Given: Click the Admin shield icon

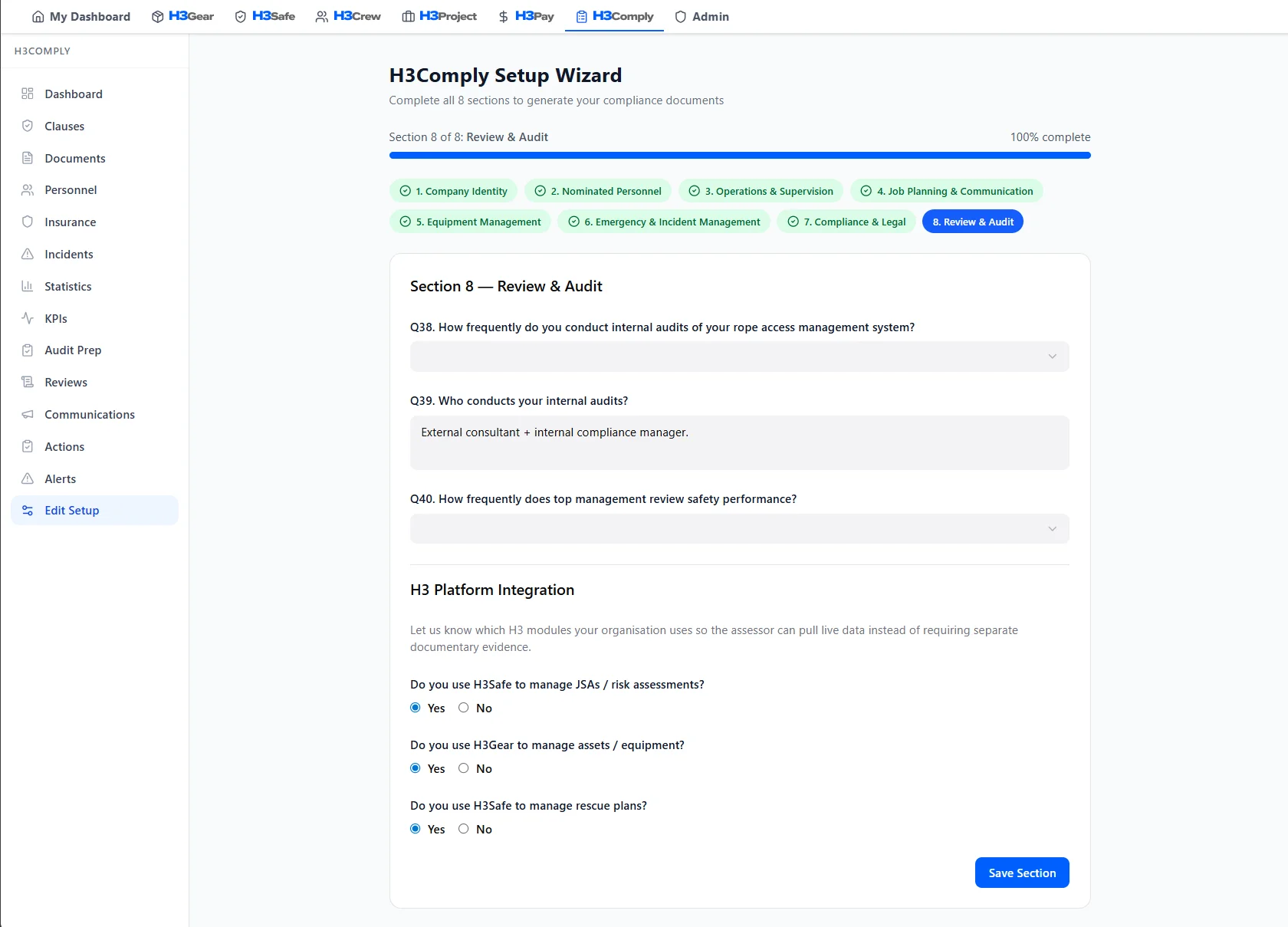Looking at the screenshot, I should pos(680,16).
